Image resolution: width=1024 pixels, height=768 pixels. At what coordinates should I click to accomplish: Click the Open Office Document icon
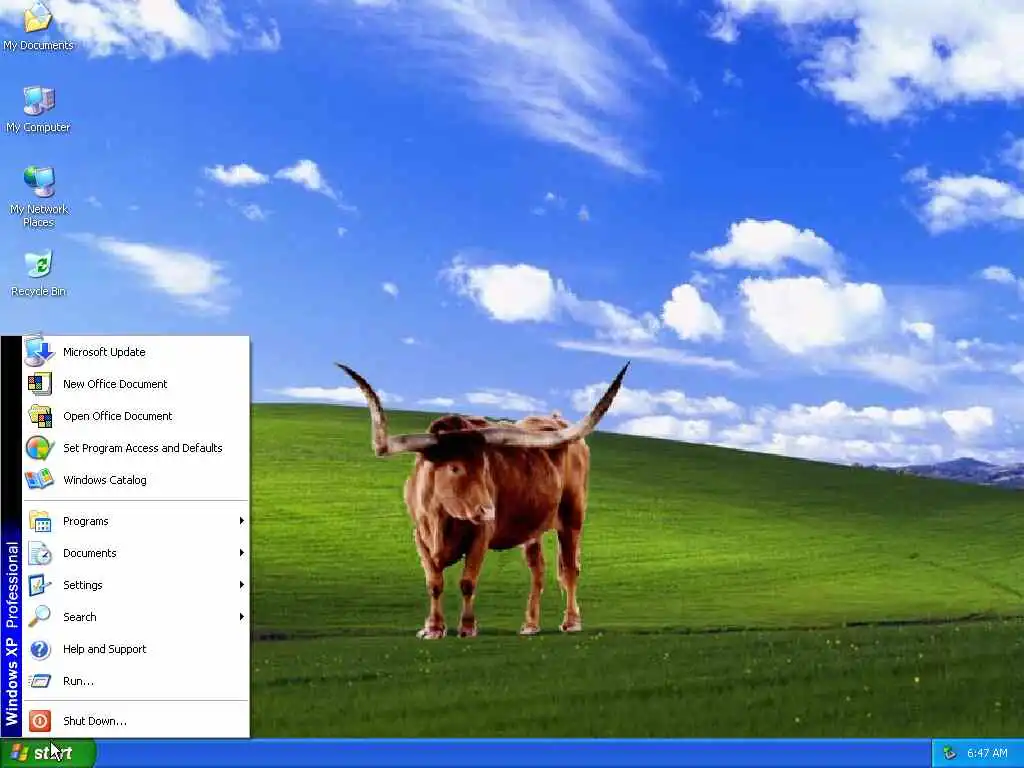coord(39,415)
